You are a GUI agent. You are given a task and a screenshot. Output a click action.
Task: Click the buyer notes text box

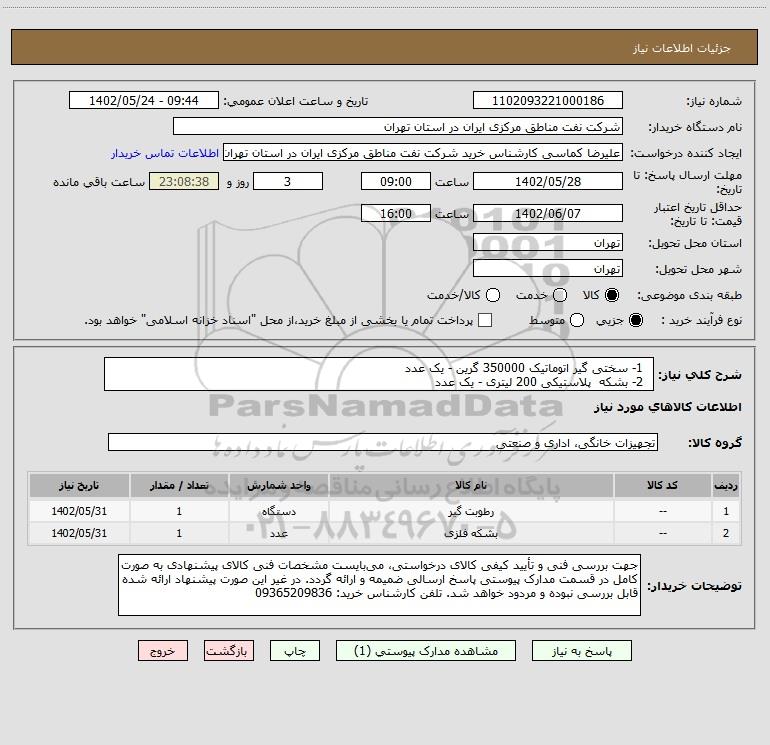pos(380,585)
